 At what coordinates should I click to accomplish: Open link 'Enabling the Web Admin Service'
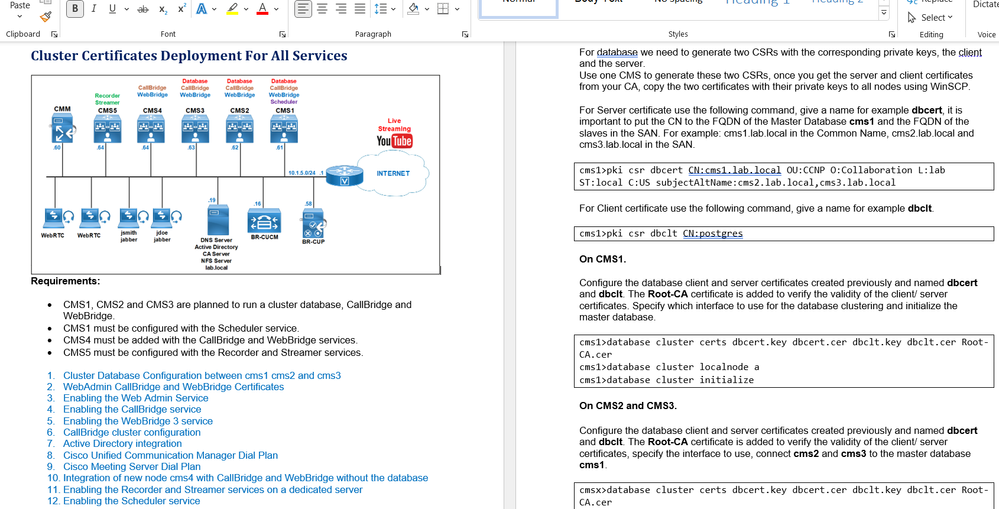[136, 398]
